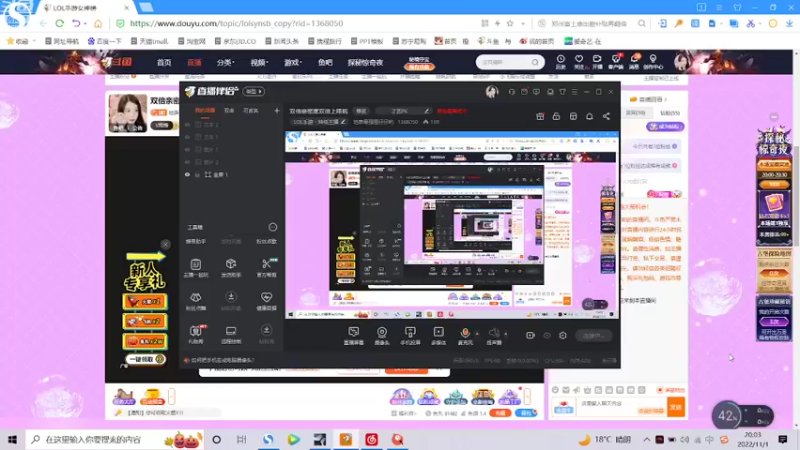Expand the favorites star dropdown arrow

click(x=523, y=23)
